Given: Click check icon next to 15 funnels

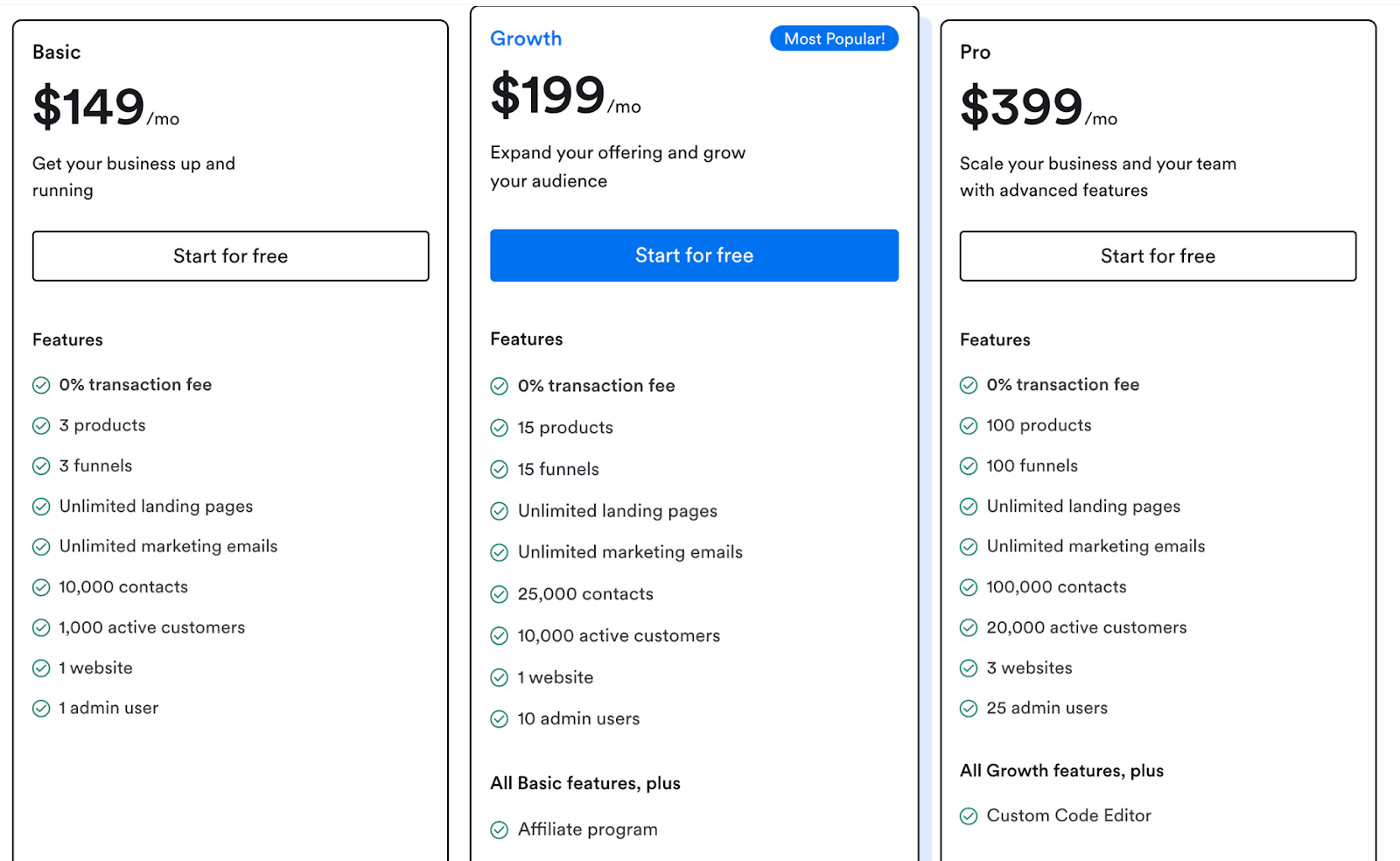Looking at the screenshot, I should click(499, 470).
